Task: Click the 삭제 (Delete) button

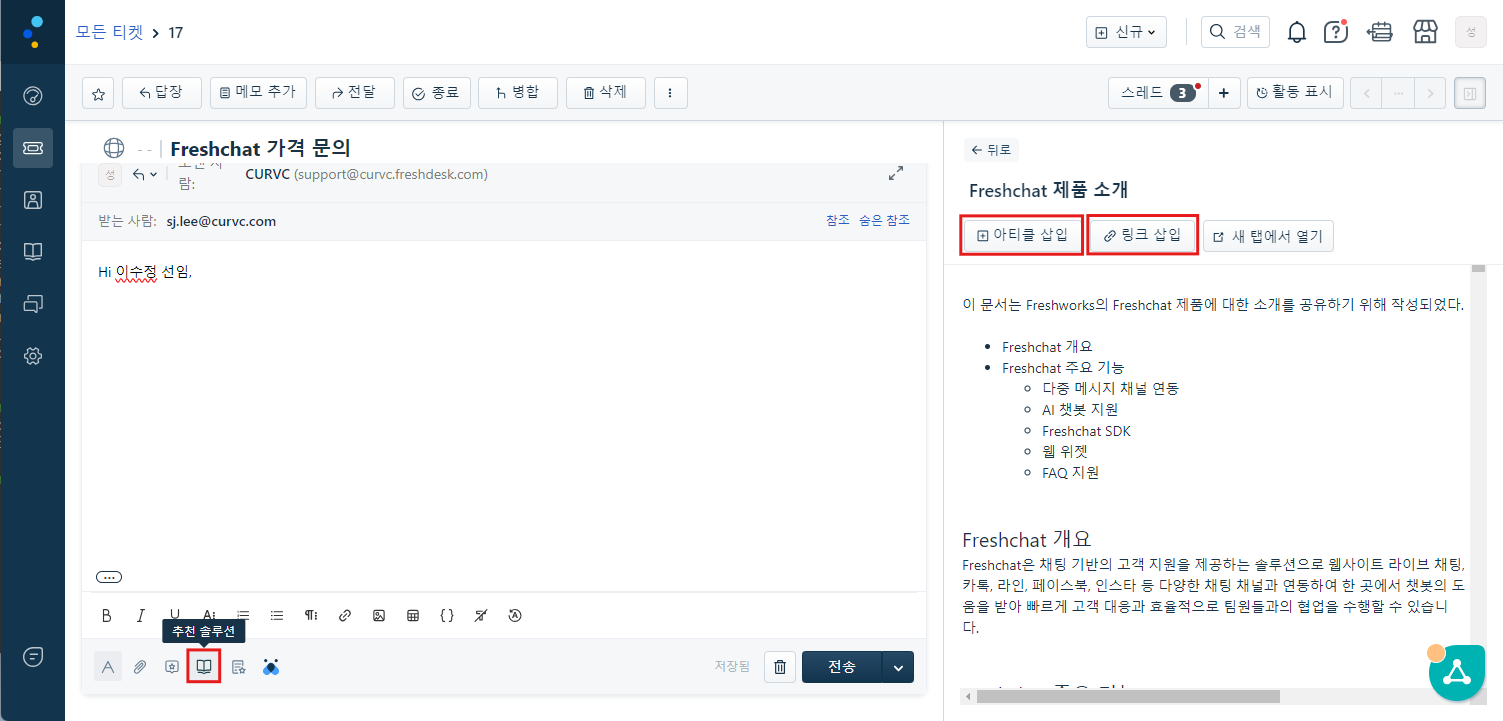Action: coord(605,93)
